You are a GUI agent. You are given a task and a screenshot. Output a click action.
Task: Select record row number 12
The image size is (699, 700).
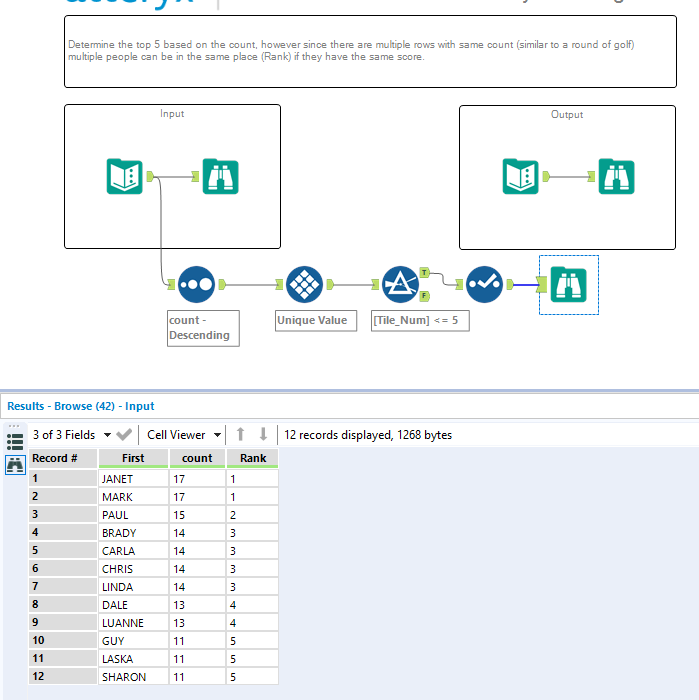pos(63,677)
